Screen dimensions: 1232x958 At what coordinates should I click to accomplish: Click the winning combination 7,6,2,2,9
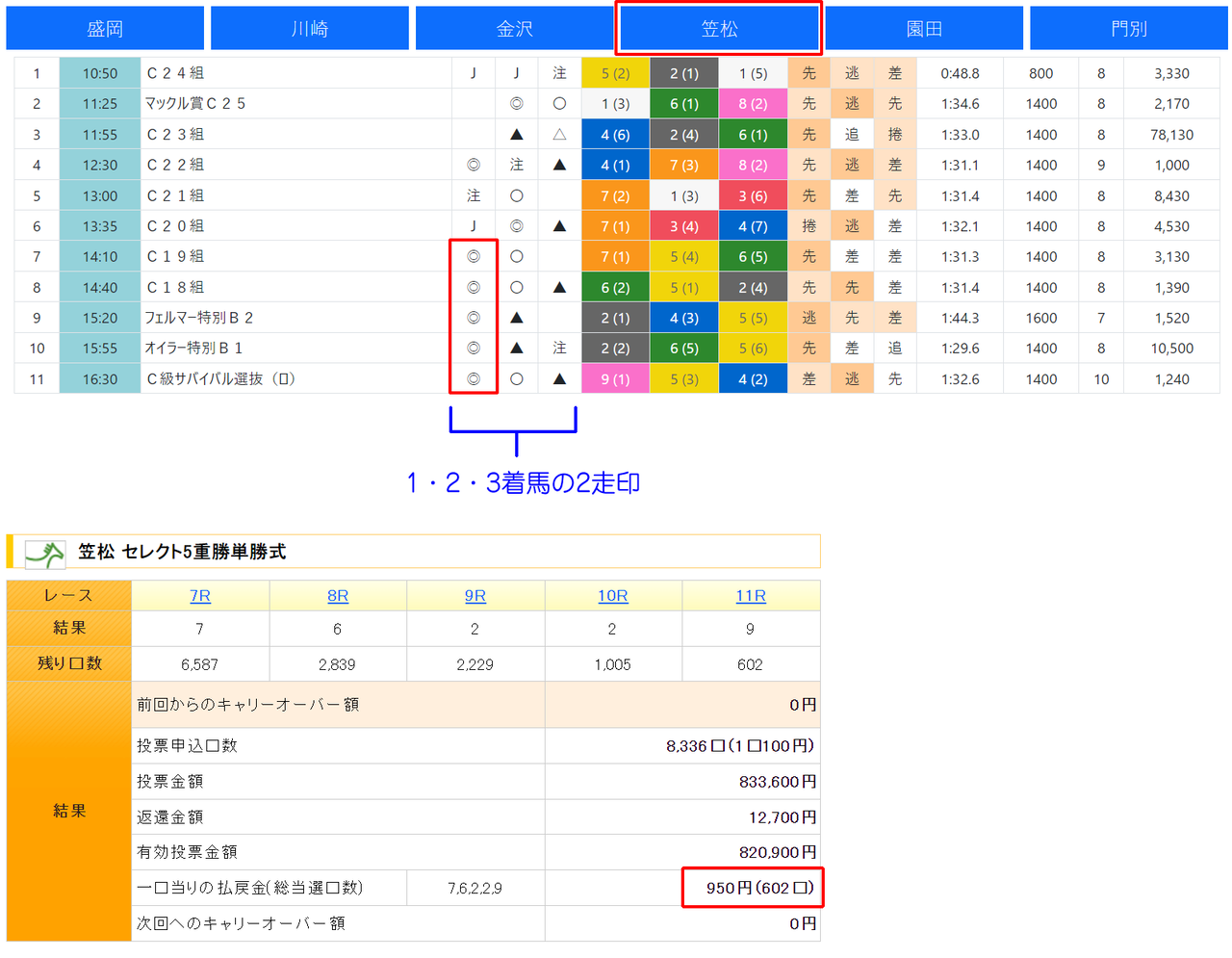coord(475,888)
